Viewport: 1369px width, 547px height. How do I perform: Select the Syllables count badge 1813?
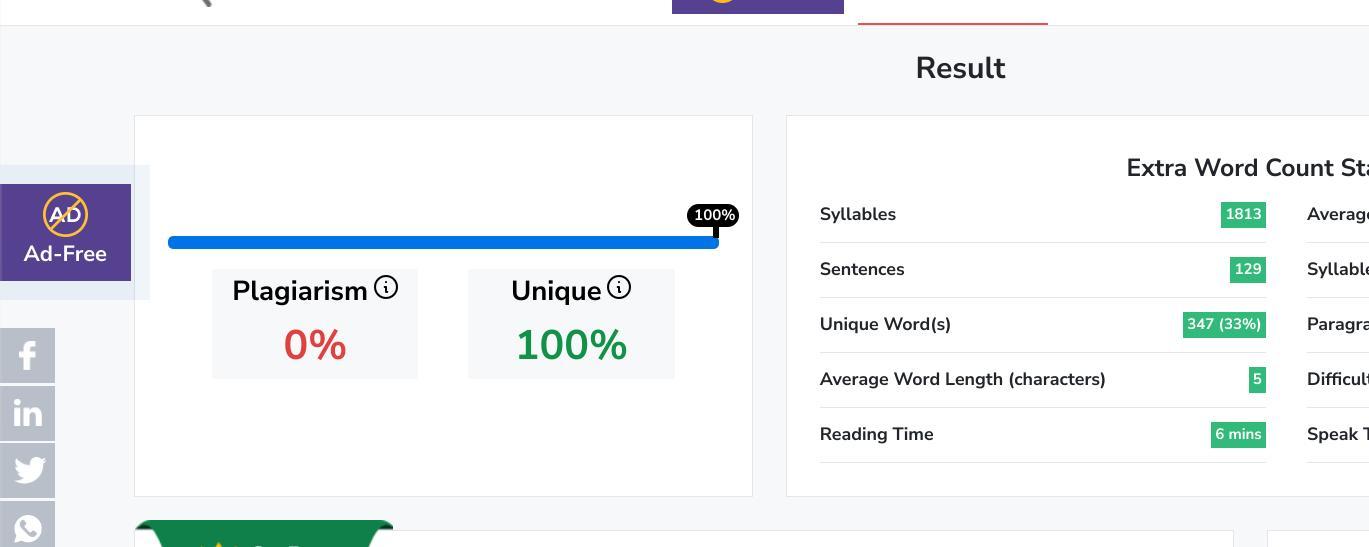coord(1243,215)
